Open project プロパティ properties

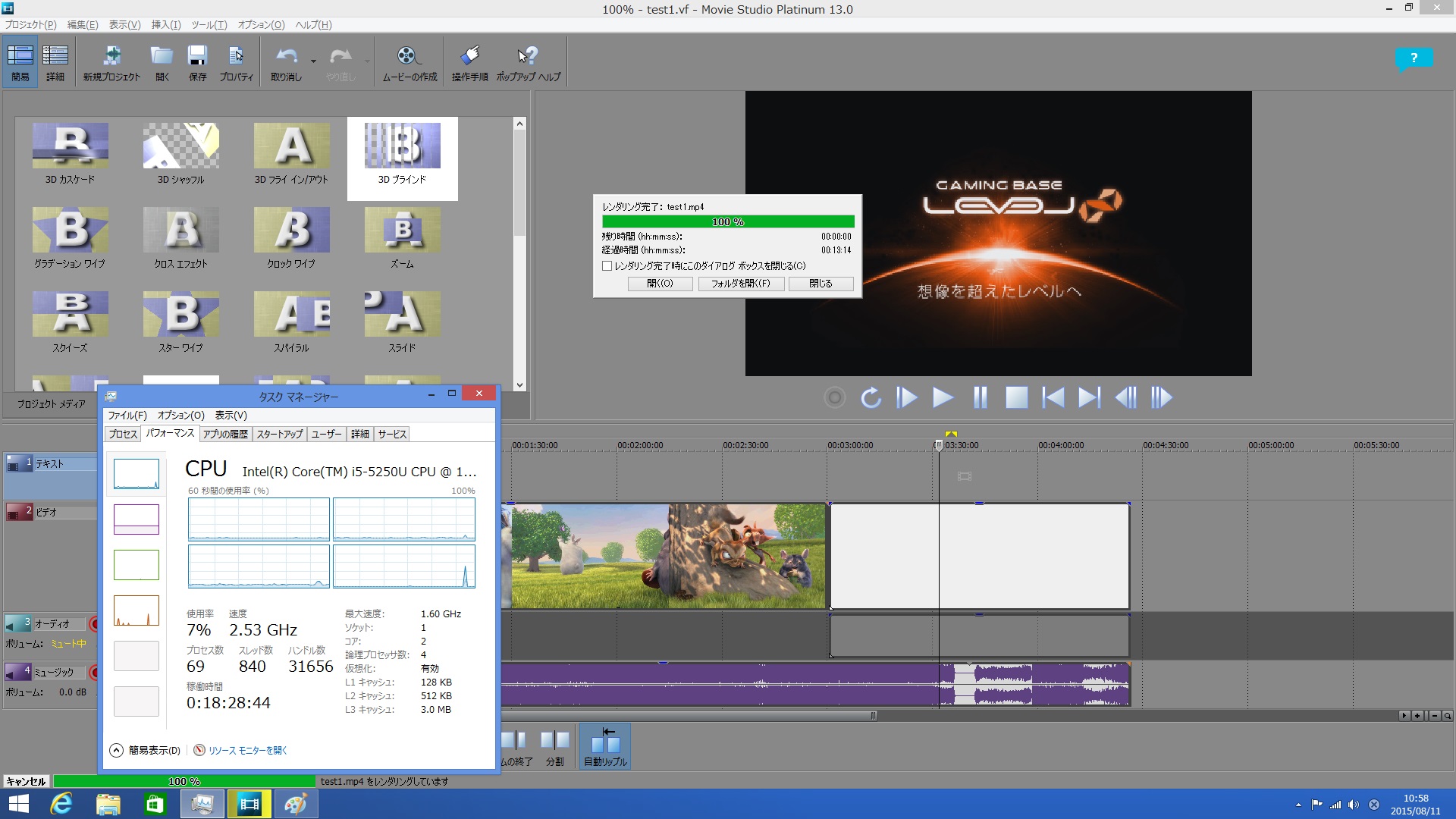[236, 62]
